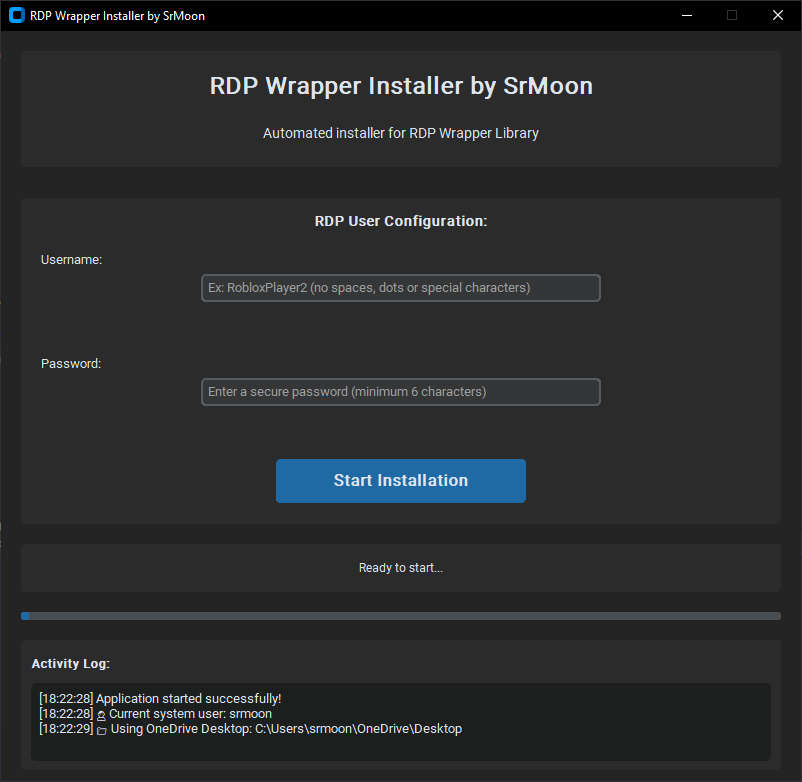Click the Username input field
The image size is (802, 782).
click(x=400, y=288)
